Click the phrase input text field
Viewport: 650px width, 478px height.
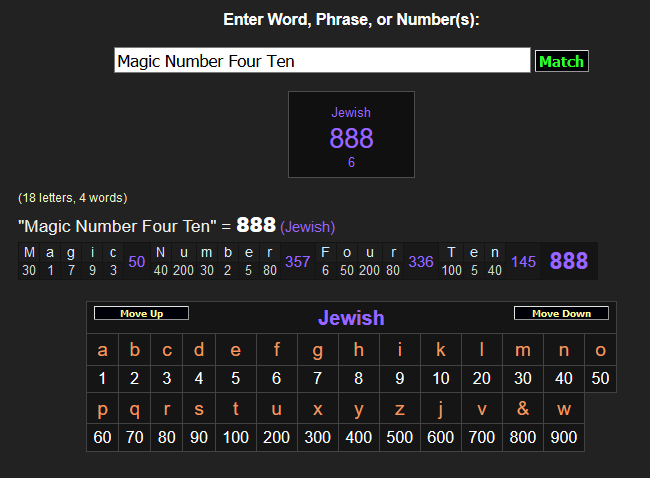(x=322, y=61)
